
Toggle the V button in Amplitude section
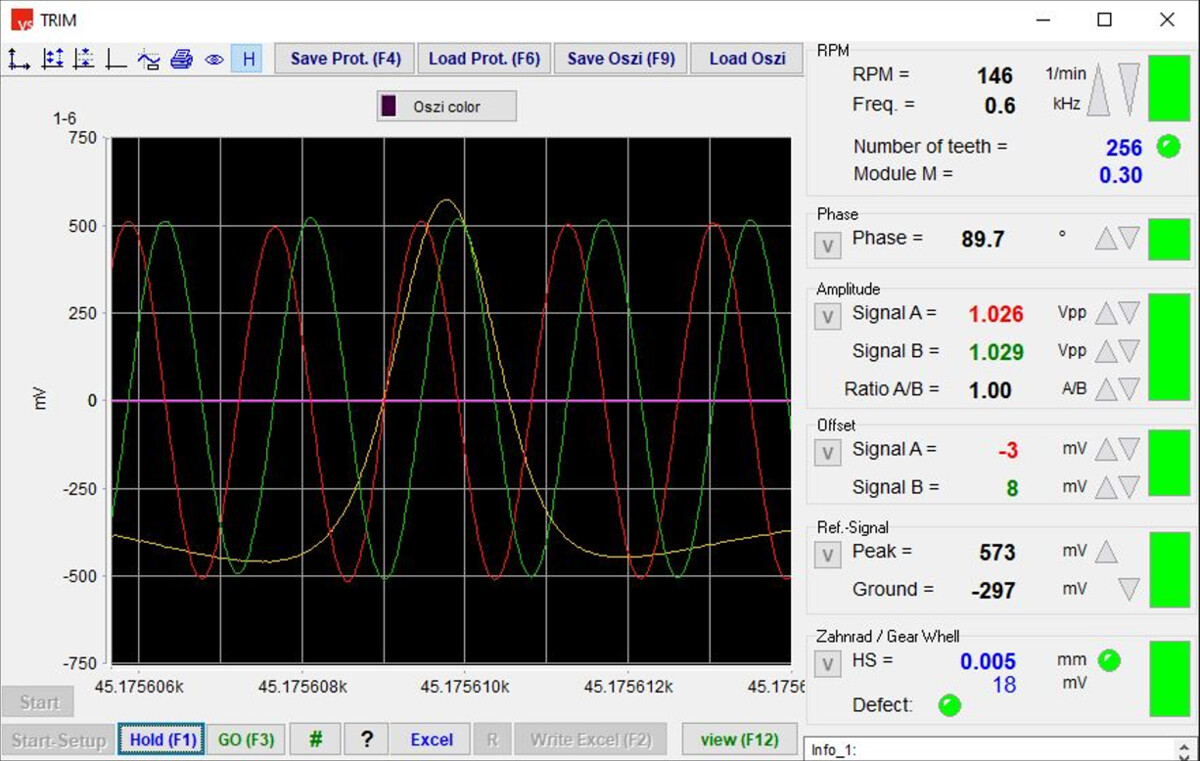pyautogui.click(x=827, y=317)
